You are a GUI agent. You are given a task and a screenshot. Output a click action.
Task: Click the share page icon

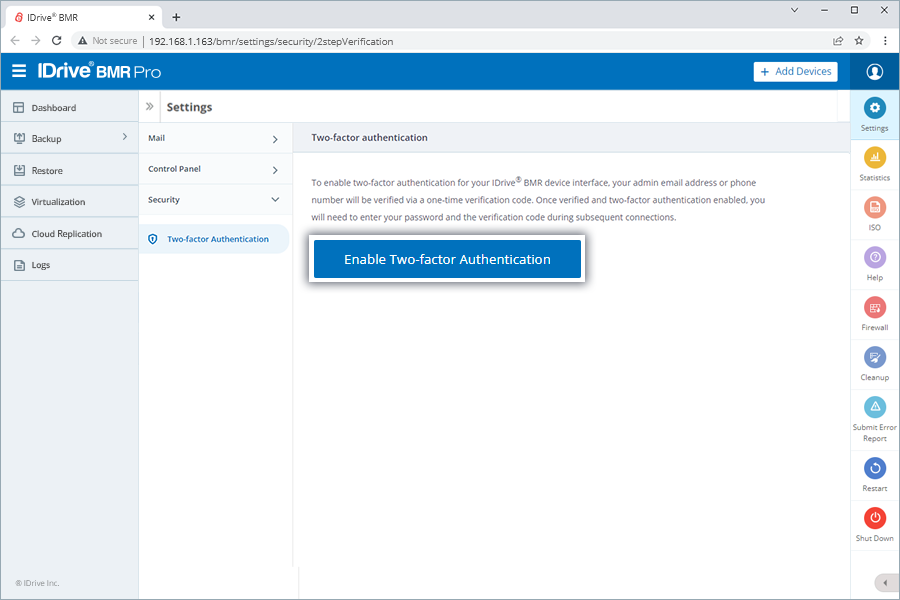click(838, 41)
